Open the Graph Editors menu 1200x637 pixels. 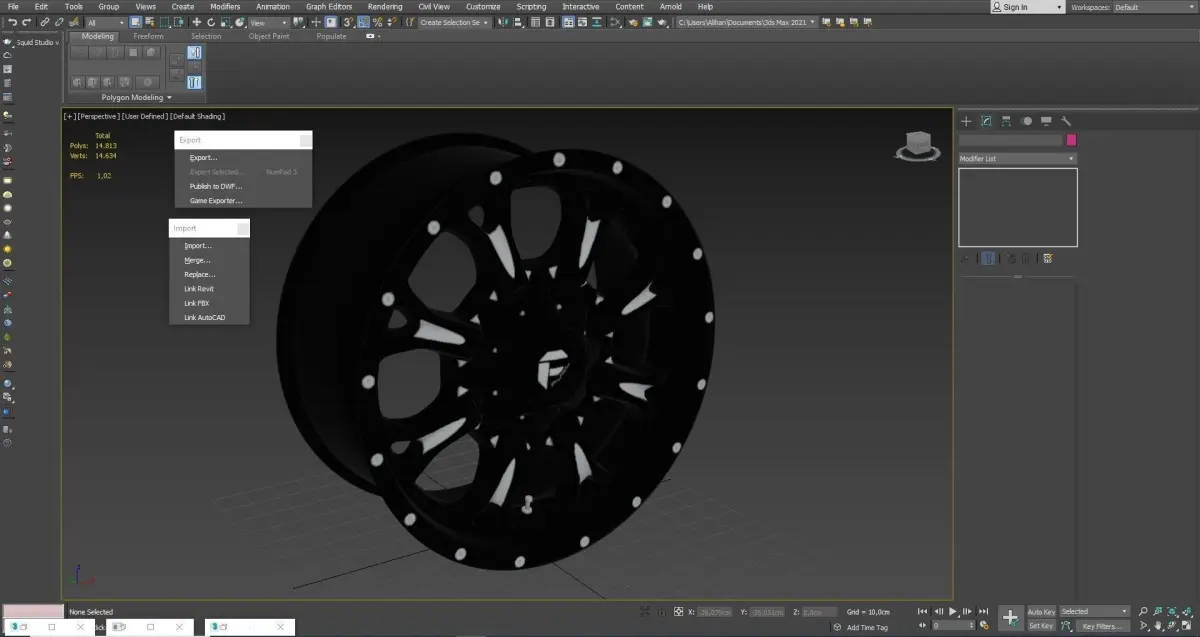tap(329, 6)
